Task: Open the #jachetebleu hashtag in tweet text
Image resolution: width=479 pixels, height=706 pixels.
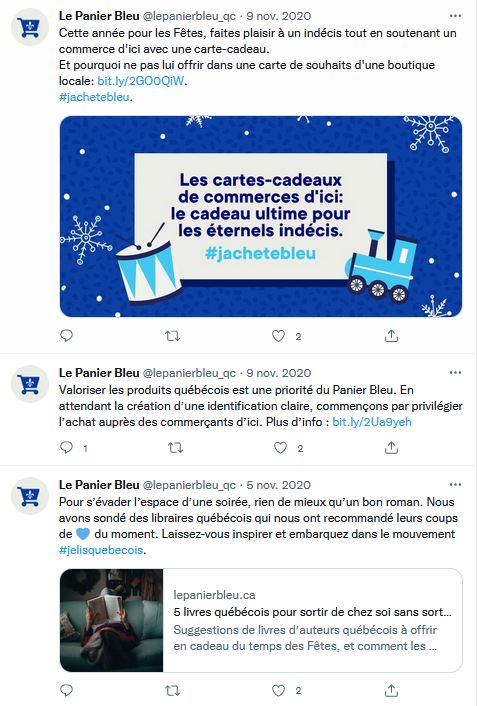Action: pos(94,97)
